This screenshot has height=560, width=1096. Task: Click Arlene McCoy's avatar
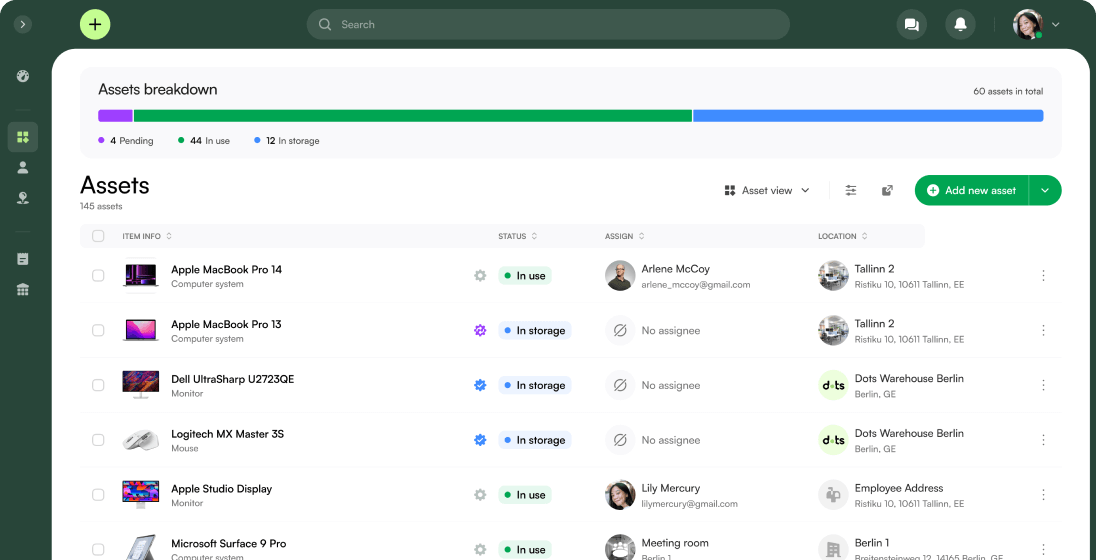(620, 275)
